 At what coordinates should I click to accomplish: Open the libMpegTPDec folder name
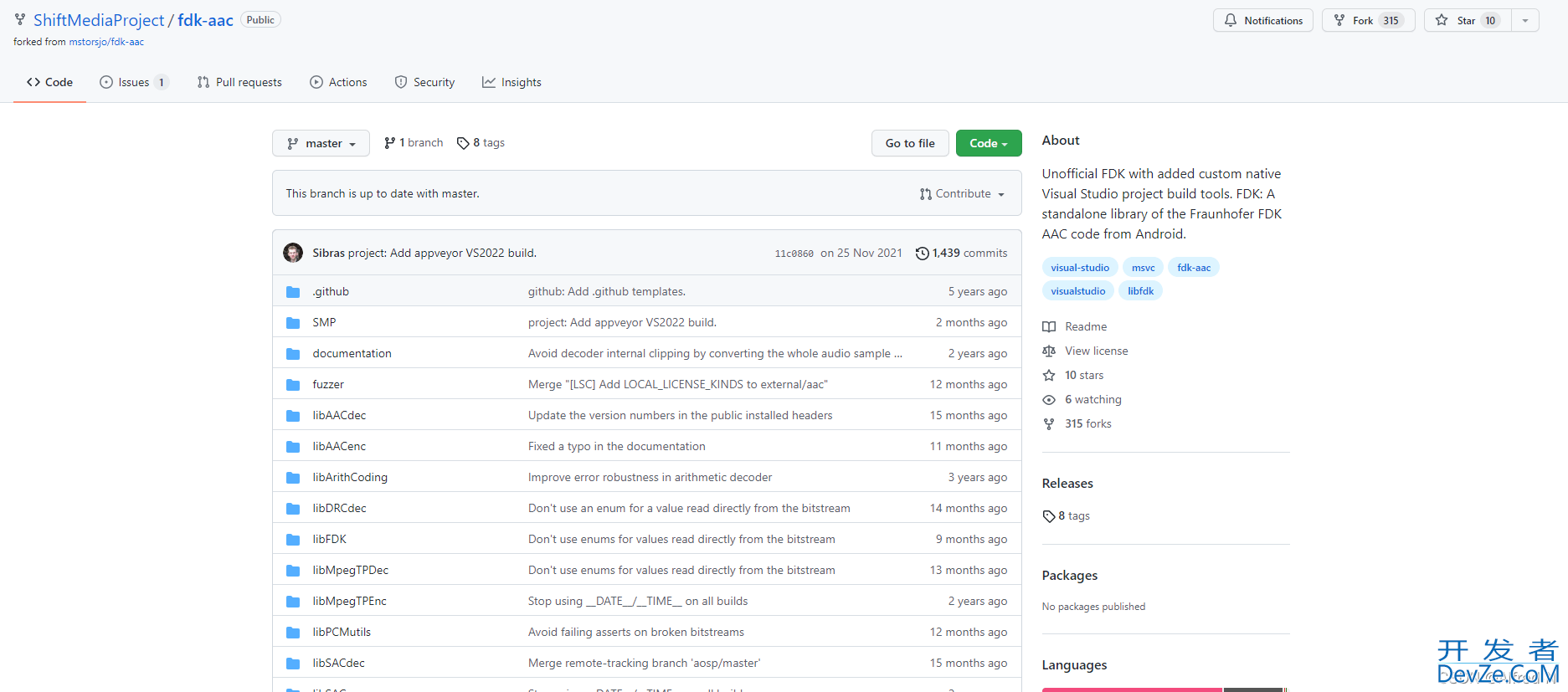click(351, 571)
